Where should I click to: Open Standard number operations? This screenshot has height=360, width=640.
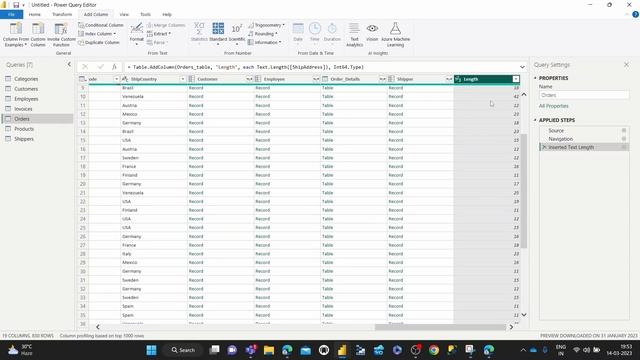pyautogui.click(x=218, y=33)
